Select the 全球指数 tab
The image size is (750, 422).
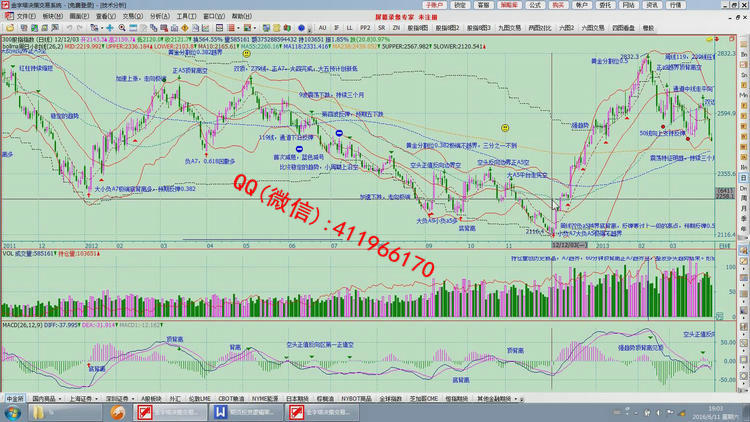point(390,398)
